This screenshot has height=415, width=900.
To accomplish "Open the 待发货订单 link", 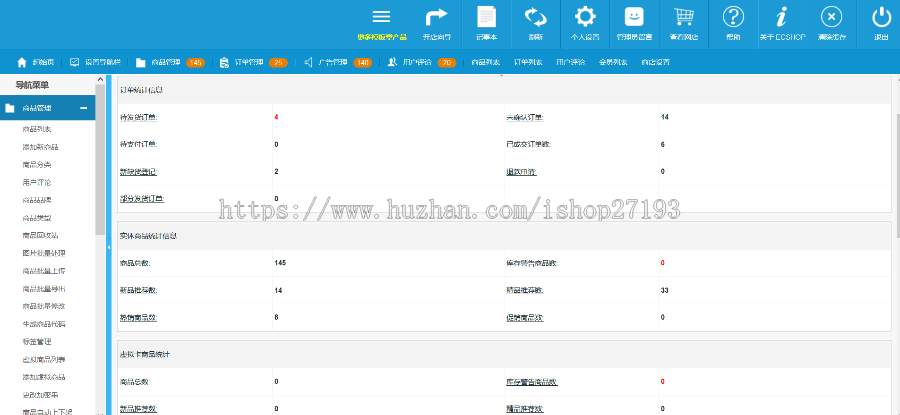I will click(138, 118).
